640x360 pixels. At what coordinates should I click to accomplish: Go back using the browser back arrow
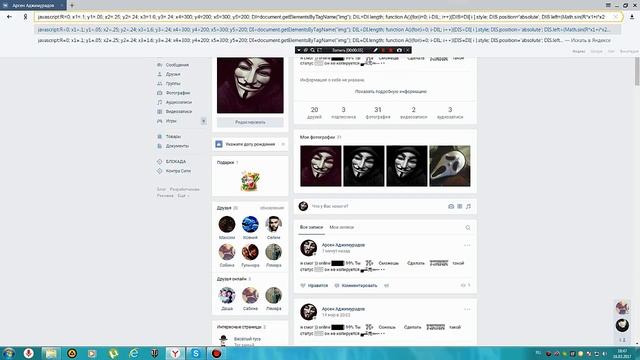[9, 17]
